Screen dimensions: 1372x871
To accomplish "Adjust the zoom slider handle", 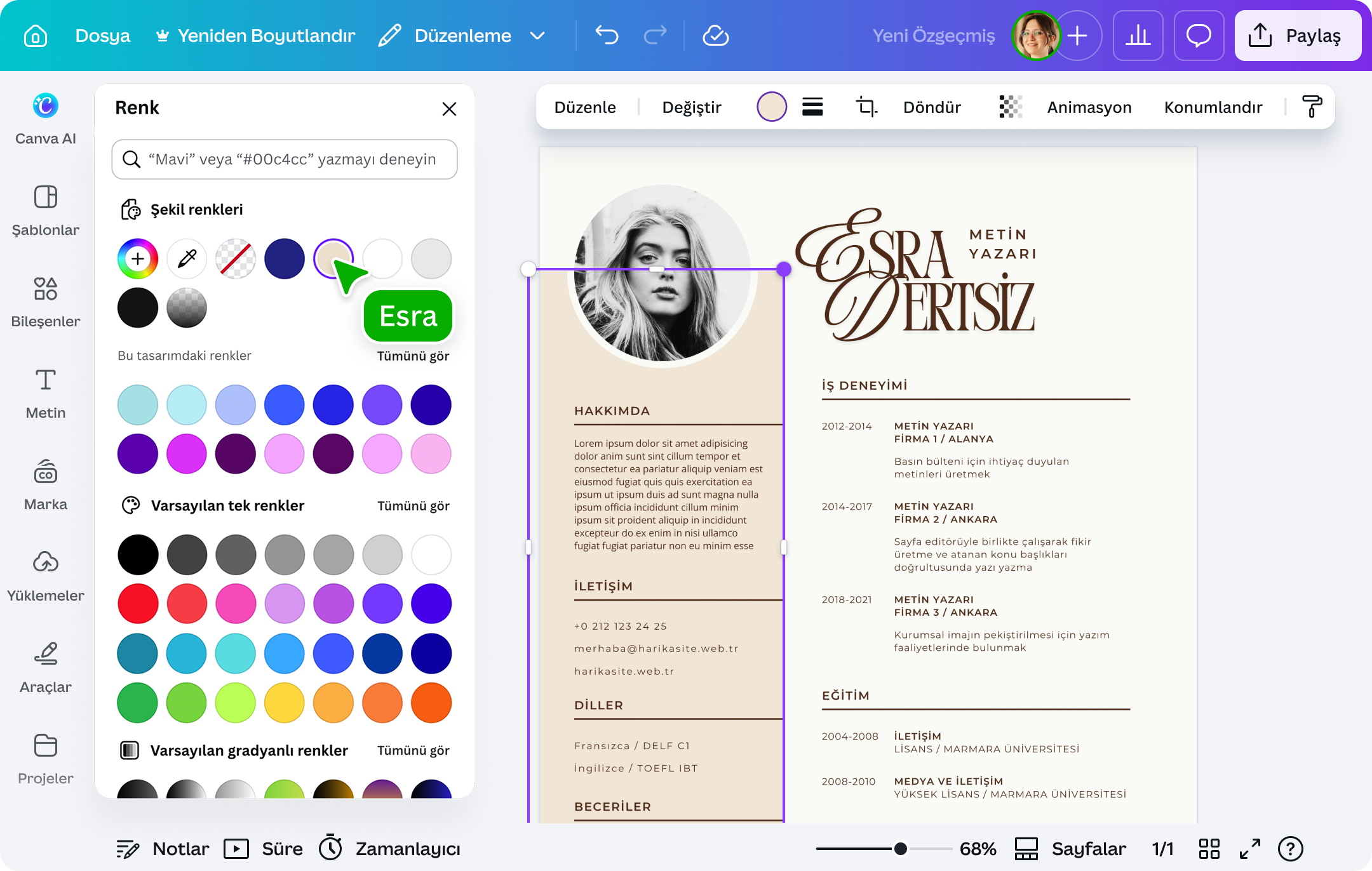I will [900, 849].
